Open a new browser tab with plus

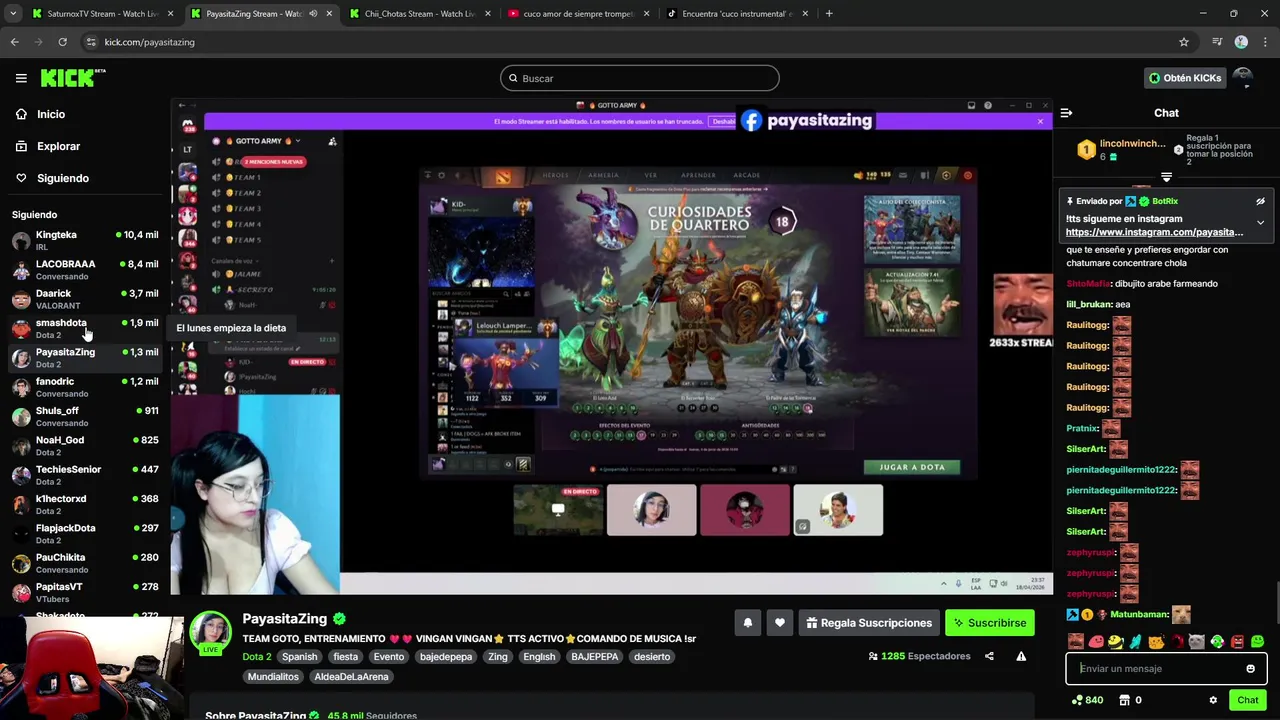coord(829,14)
